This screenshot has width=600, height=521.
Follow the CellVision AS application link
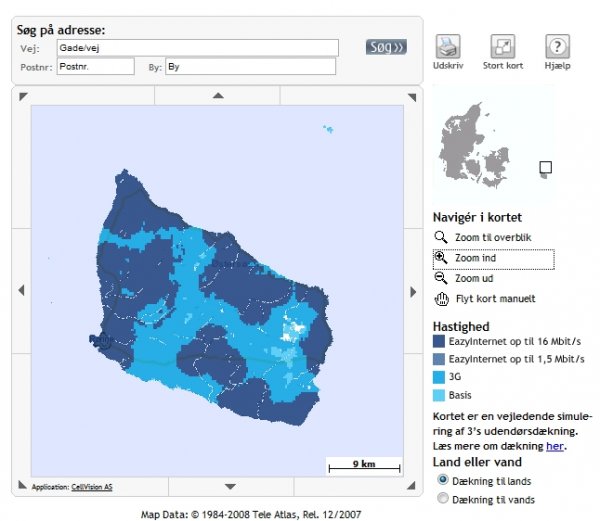point(92,488)
